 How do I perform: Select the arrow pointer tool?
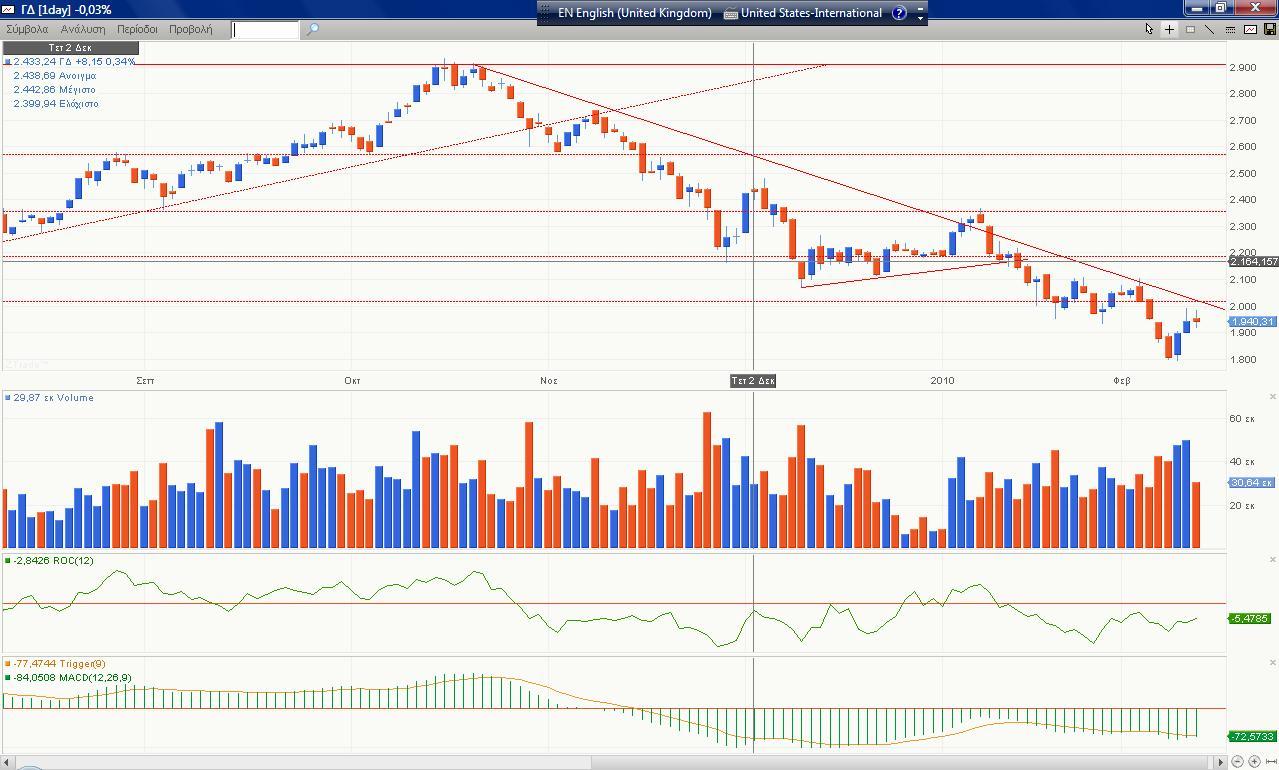(1149, 29)
